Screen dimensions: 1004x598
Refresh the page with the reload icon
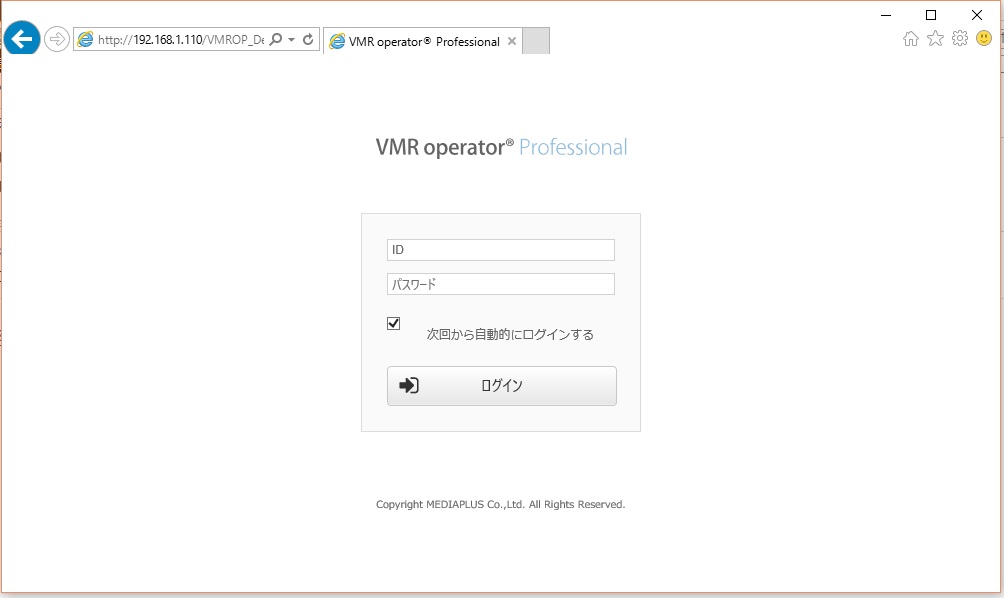[x=308, y=39]
